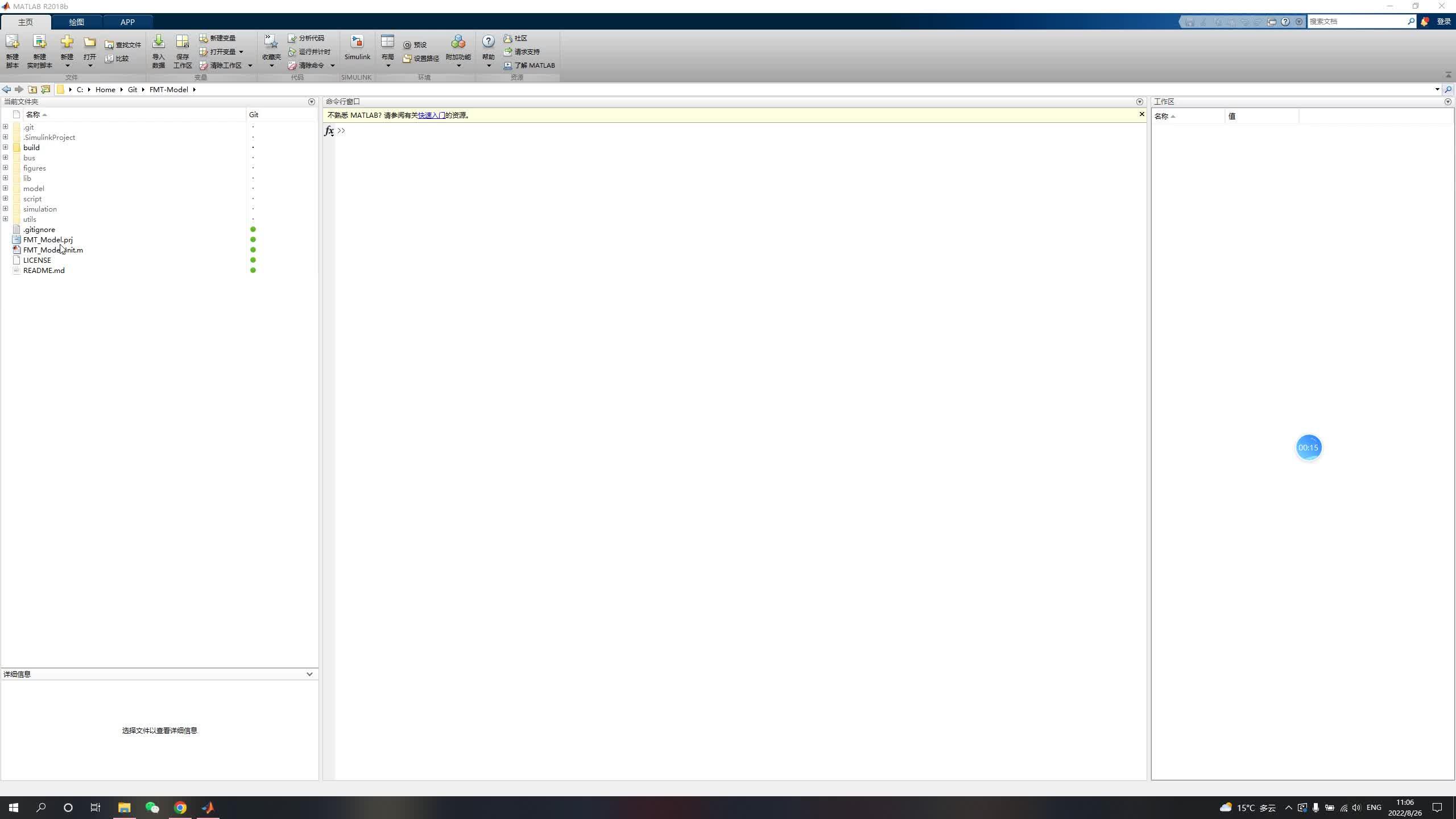
Task: Click the Compare (比较) files icon
Action: coord(109,59)
